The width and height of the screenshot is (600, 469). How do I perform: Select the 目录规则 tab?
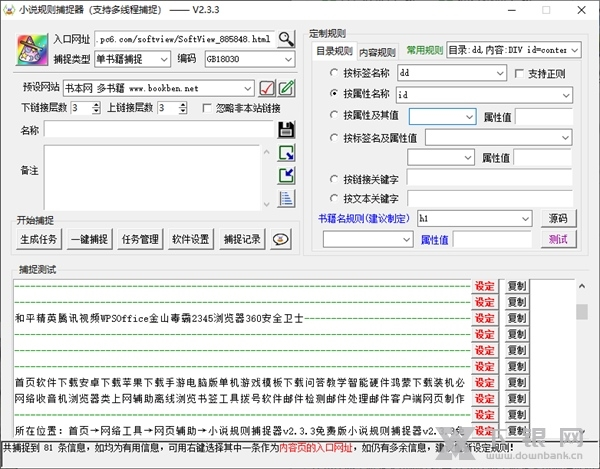pos(334,51)
